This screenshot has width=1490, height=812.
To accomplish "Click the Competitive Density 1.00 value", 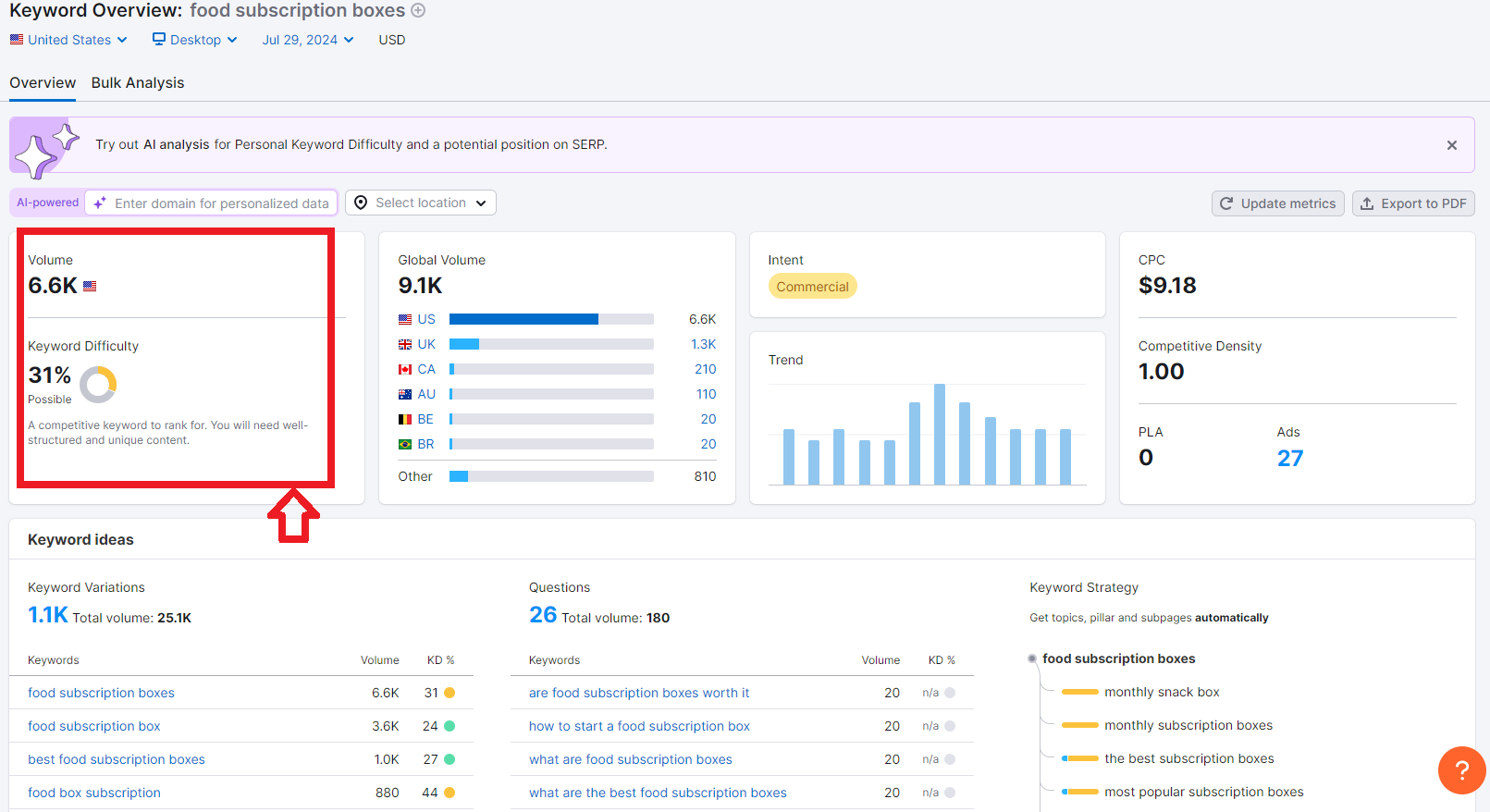I will [1162, 371].
